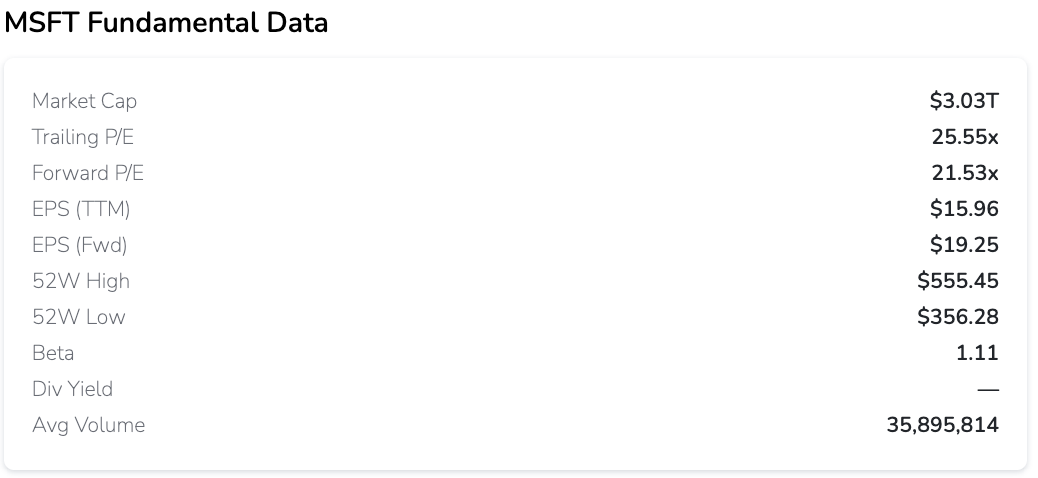Viewport: 1038px width, 478px height.
Task: Select the EPS (Fwd) label
Action: [79, 245]
